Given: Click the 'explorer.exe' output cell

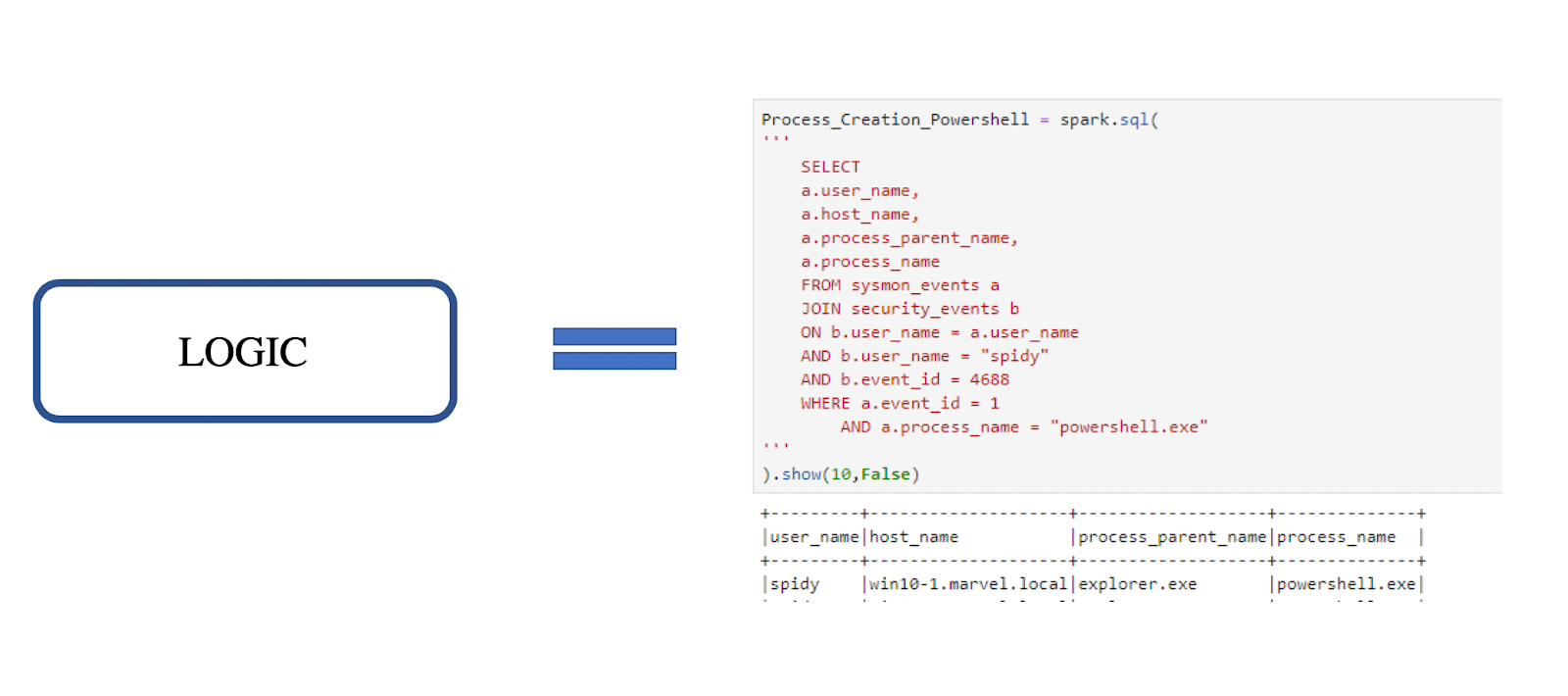Looking at the screenshot, I should [x=1138, y=584].
